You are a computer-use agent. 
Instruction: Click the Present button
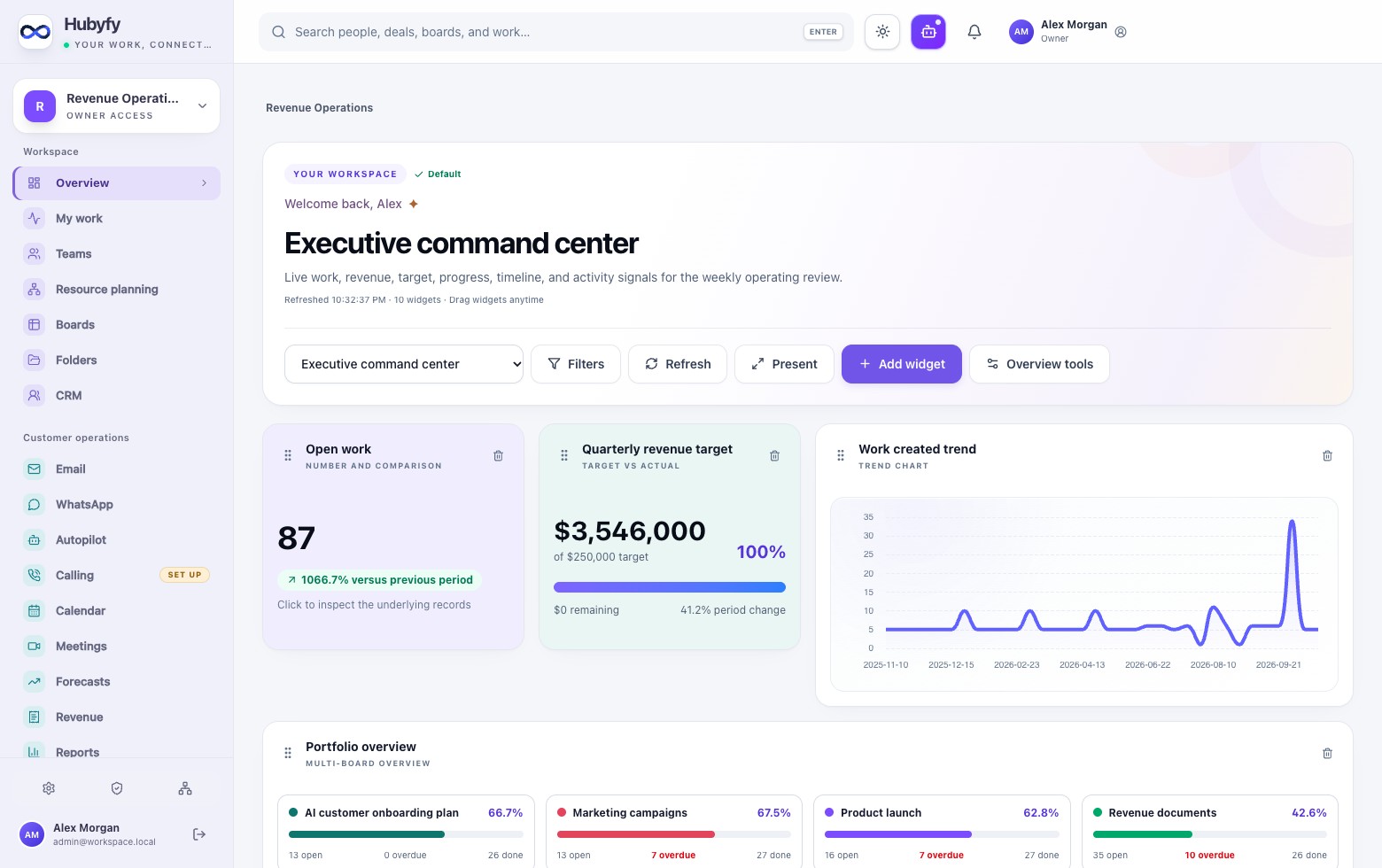point(784,364)
